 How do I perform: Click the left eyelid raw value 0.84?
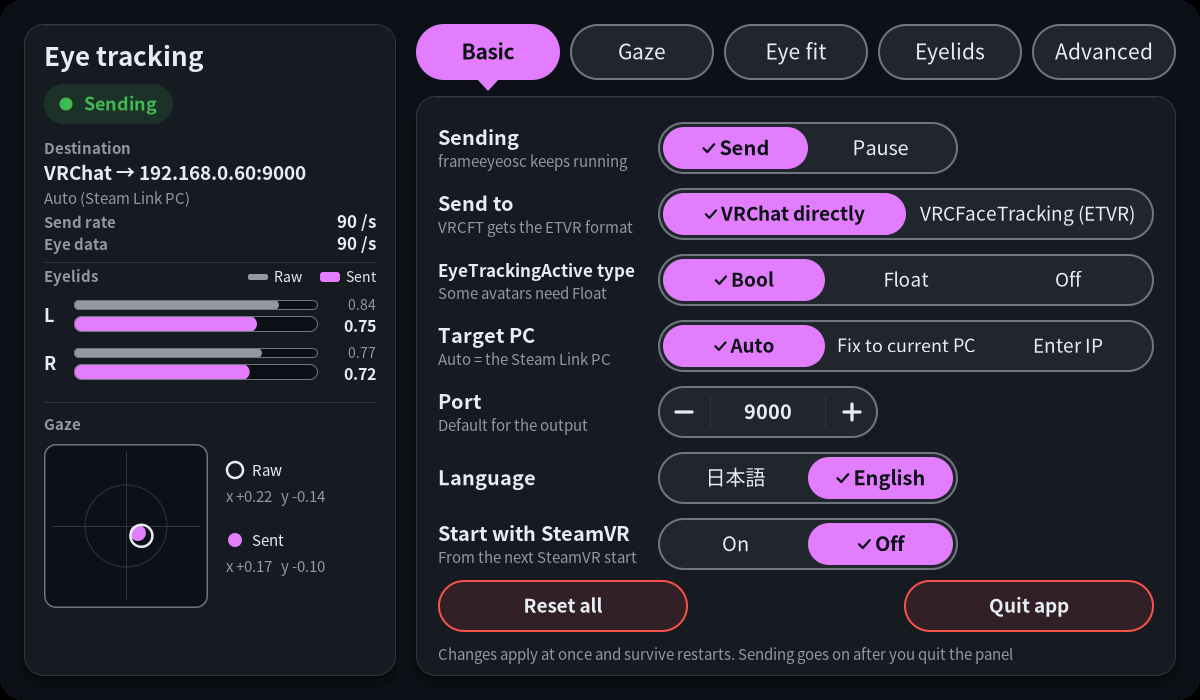[x=362, y=305]
